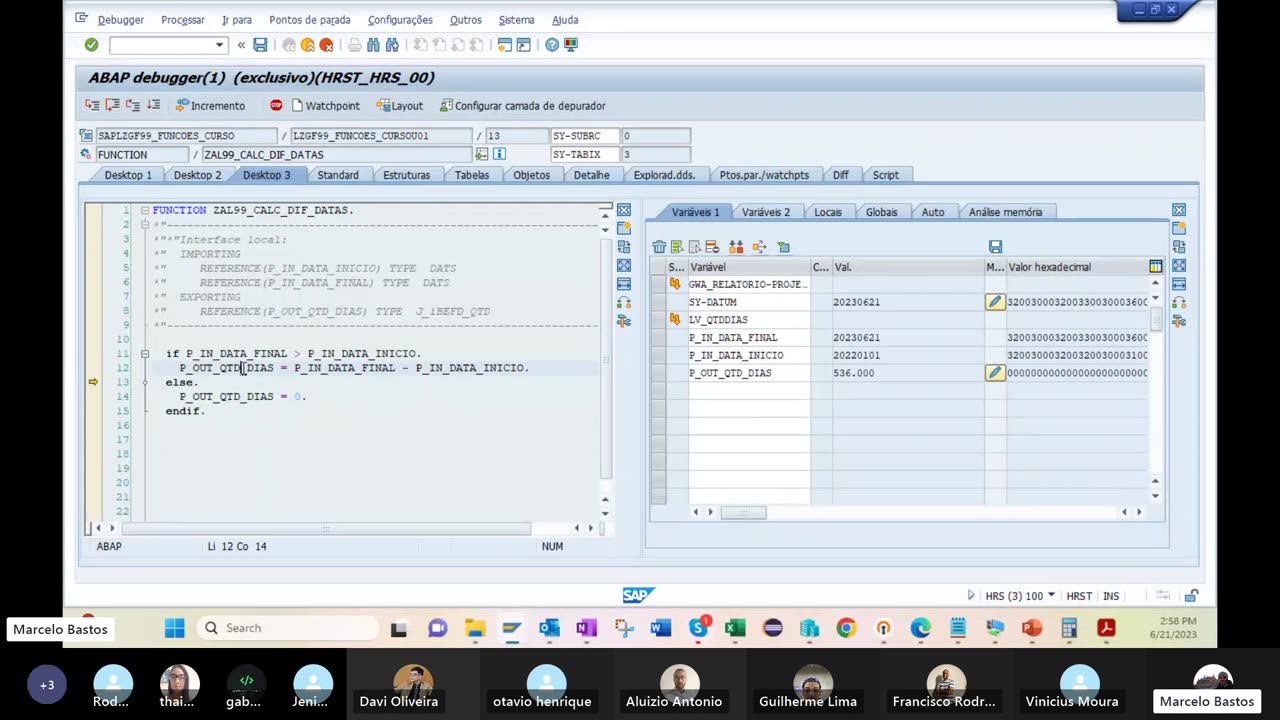The height and width of the screenshot is (720, 1280).
Task: Close the variables tool with X icon
Action: tap(1179, 210)
